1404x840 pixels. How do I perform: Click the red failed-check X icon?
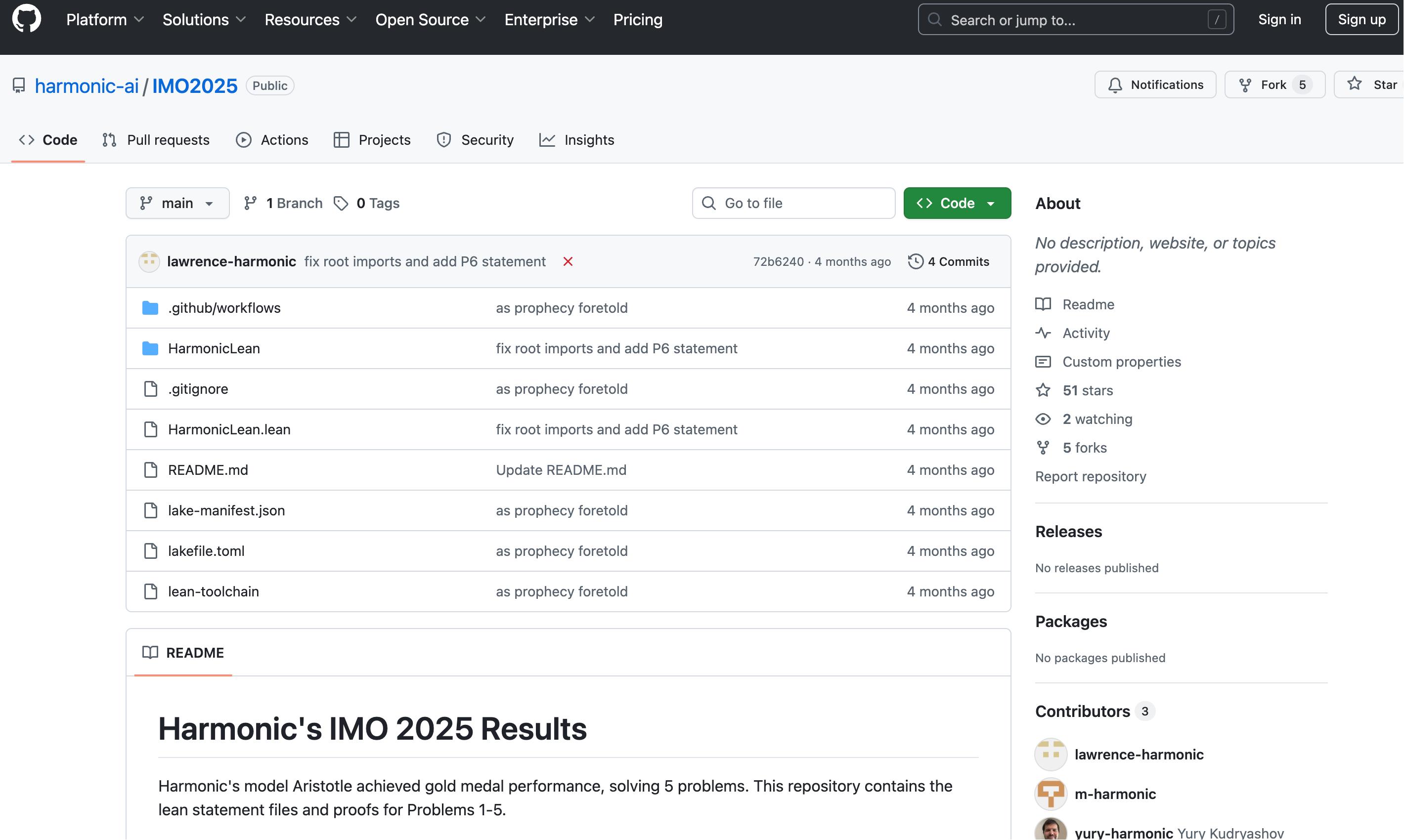[568, 261]
